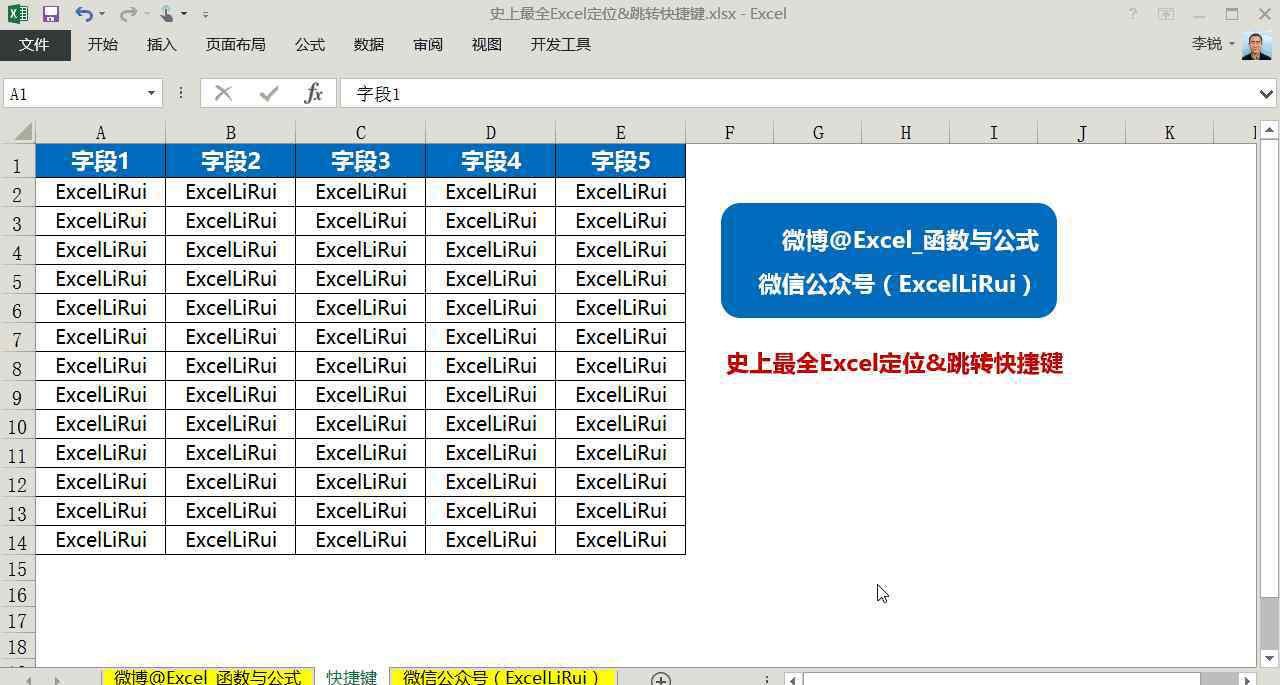Open the 插入 Insert ribbon tab

tap(161, 45)
